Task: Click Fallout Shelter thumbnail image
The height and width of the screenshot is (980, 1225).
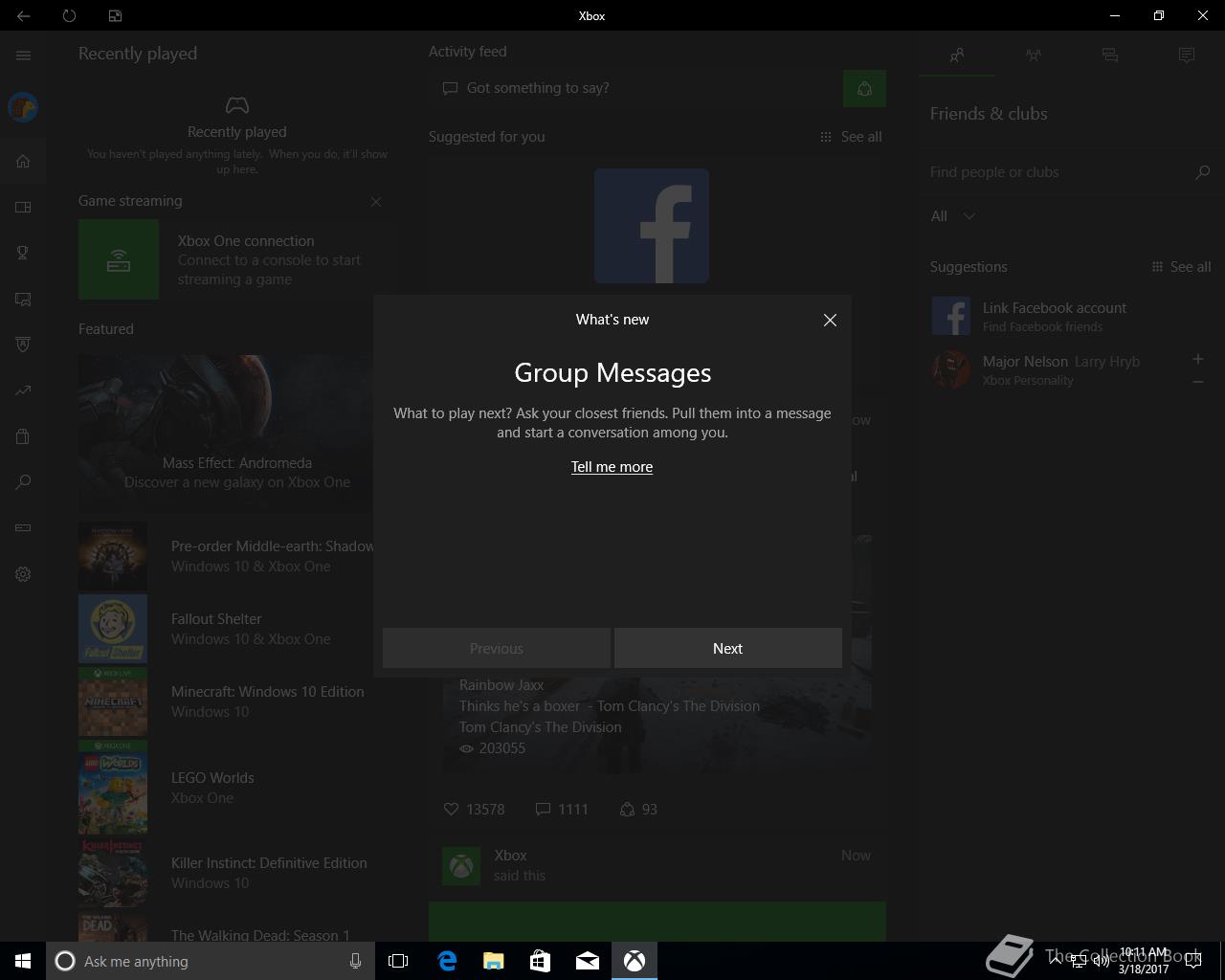Action: point(113,629)
